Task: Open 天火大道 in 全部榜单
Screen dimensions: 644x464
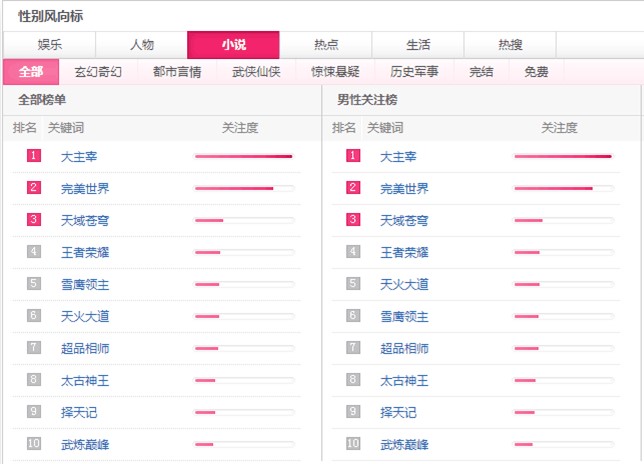Action: (x=85, y=317)
